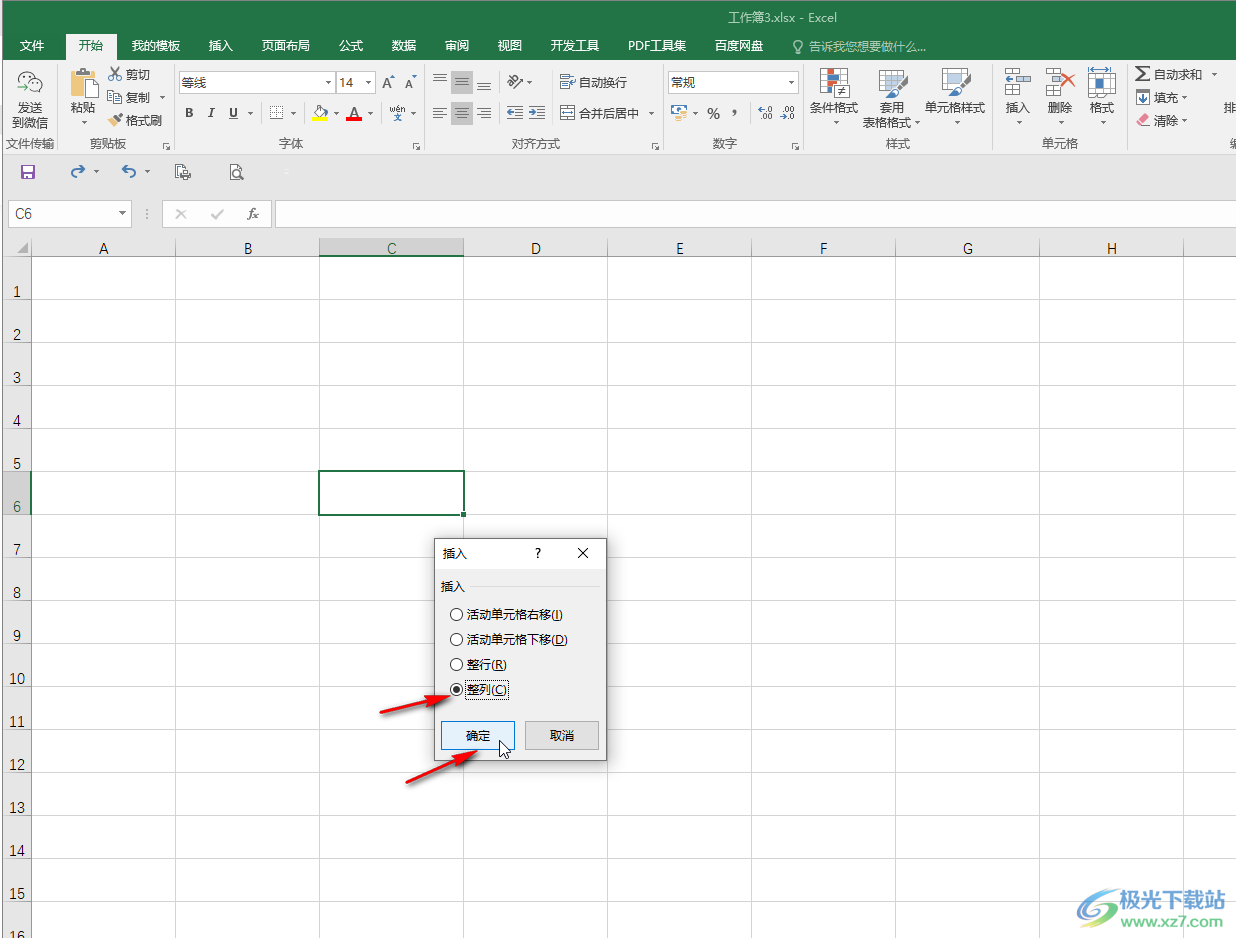Apply percent style format
The image size is (1236, 938).
[713, 113]
